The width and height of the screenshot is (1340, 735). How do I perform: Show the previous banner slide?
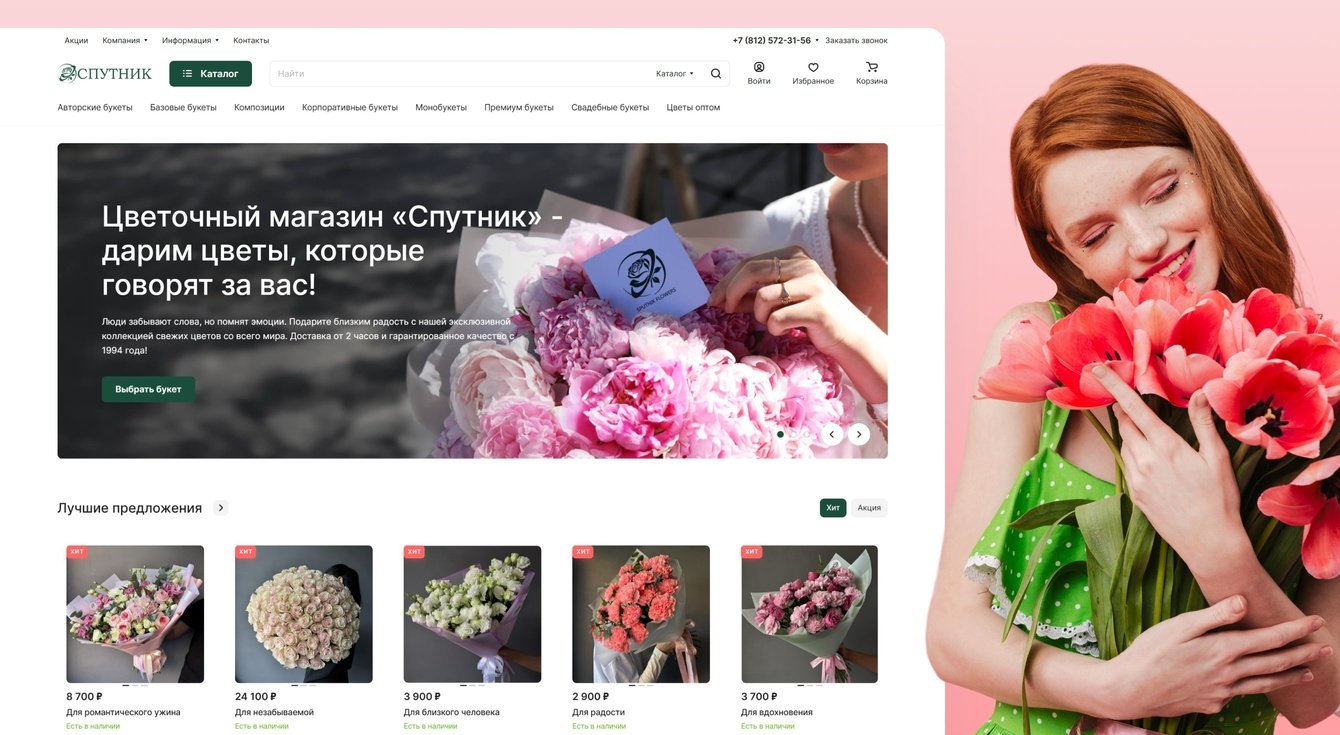[x=831, y=434]
